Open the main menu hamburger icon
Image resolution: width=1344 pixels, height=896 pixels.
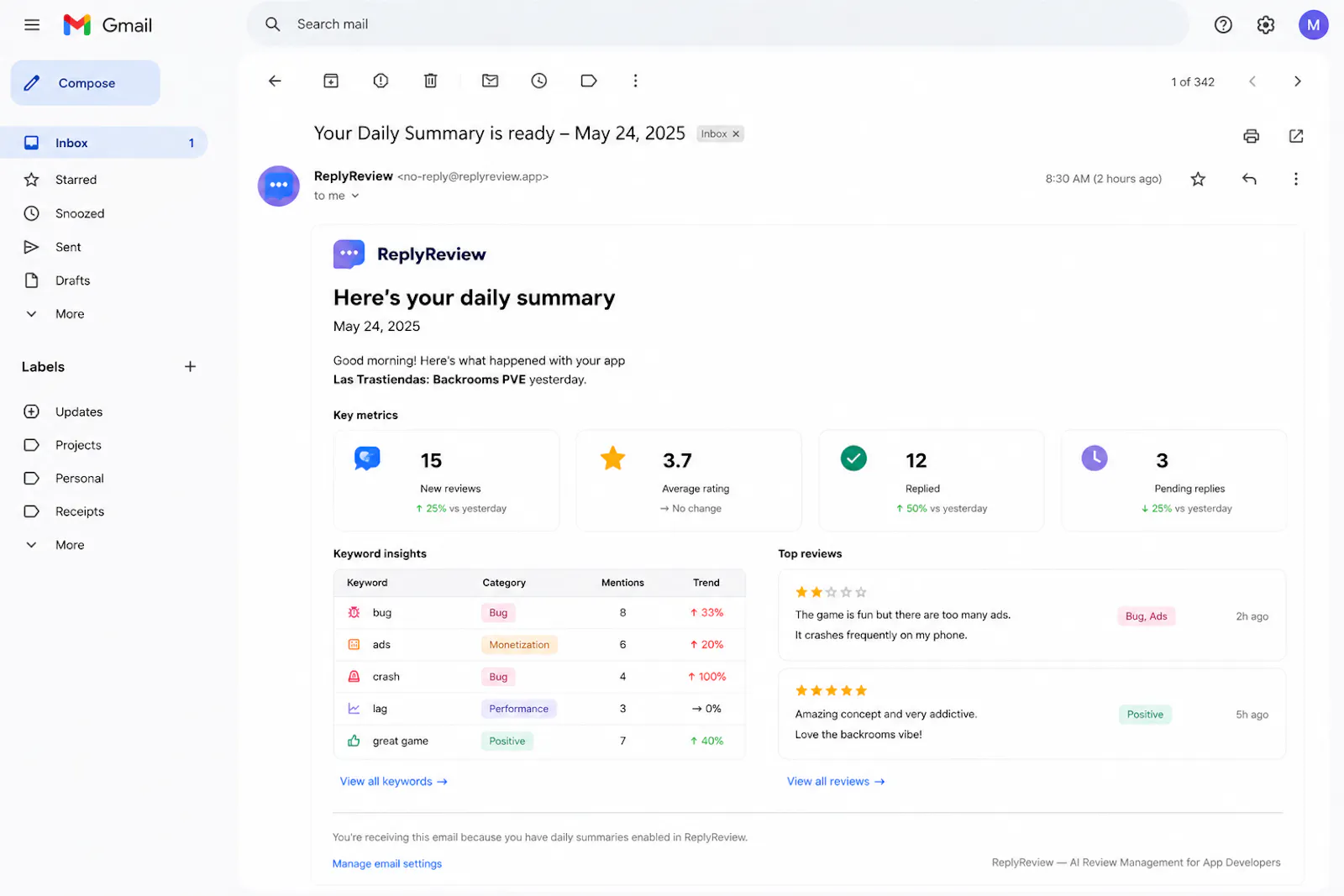(x=32, y=25)
